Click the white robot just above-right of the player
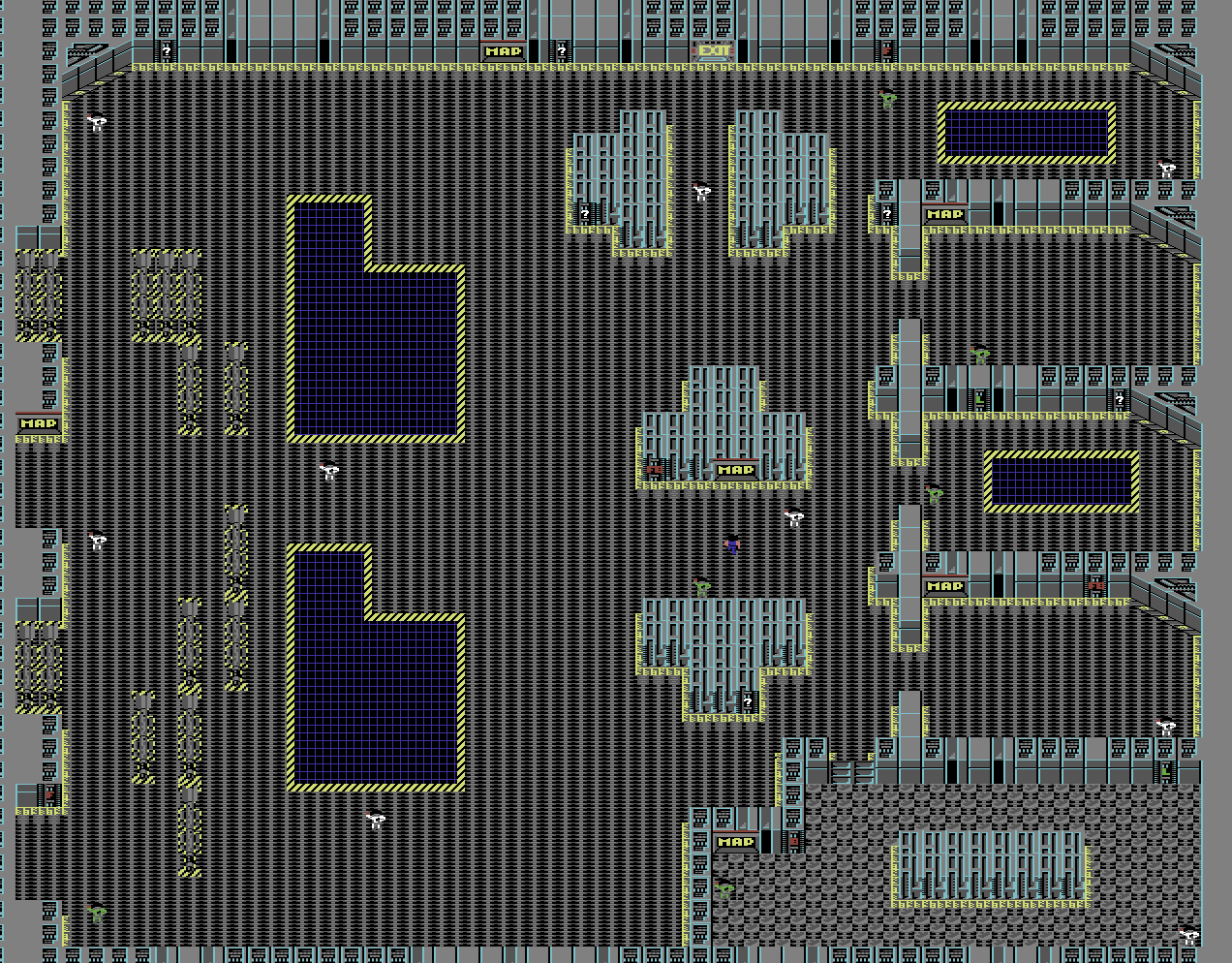 pos(794,517)
